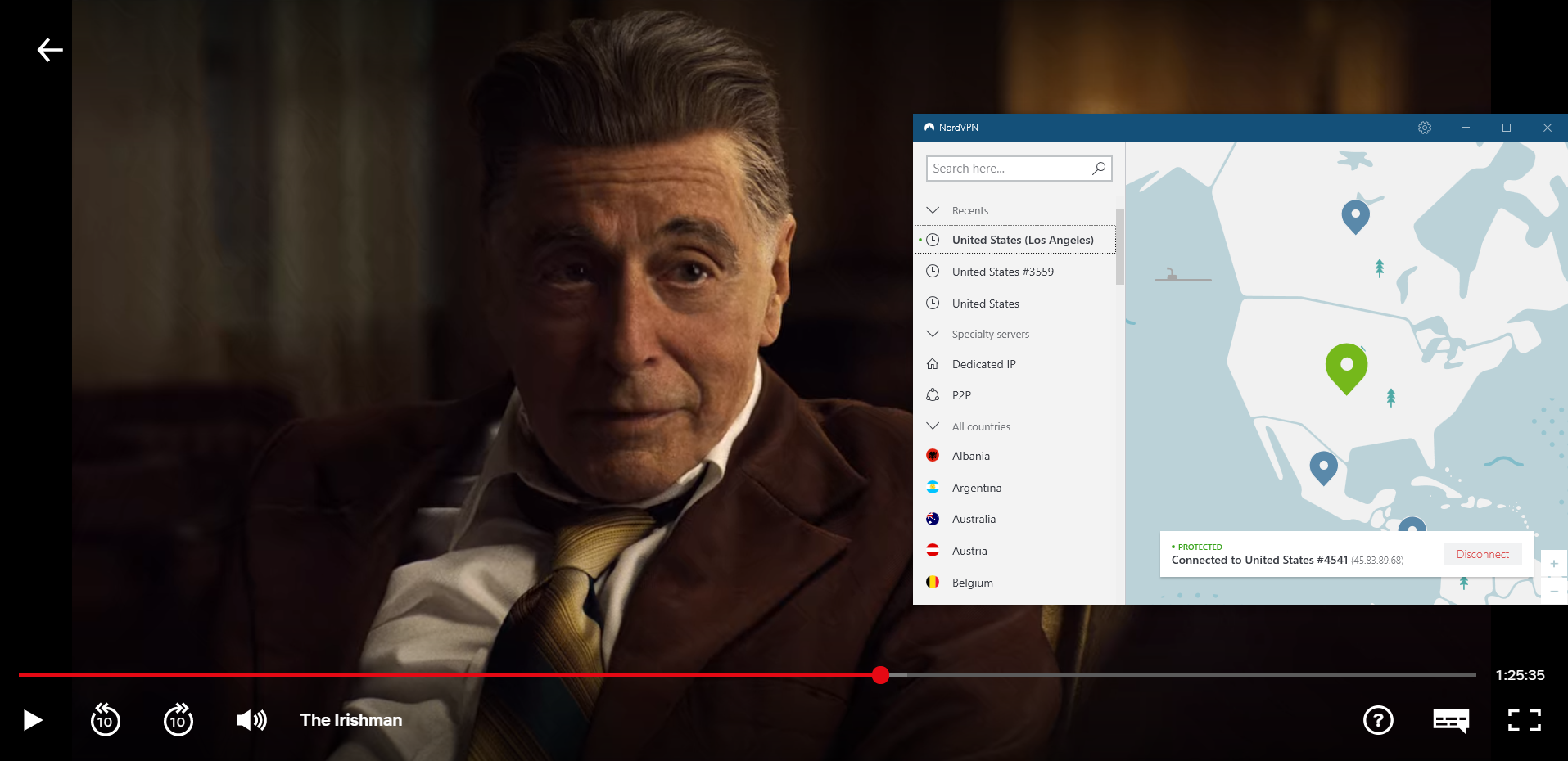Click the Canada blue map pin

(x=1355, y=216)
